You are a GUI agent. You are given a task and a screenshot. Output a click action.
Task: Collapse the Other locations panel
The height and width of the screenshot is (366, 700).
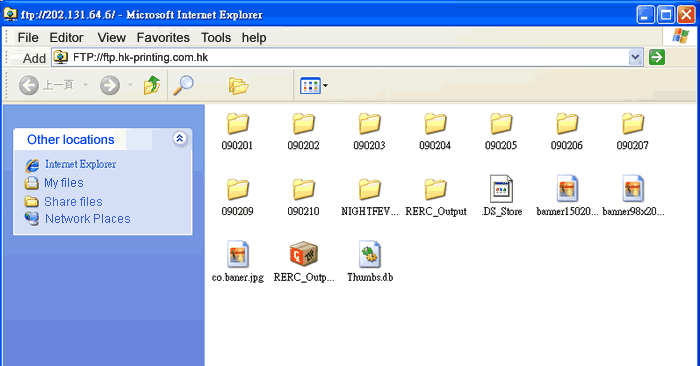pos(179,138)
